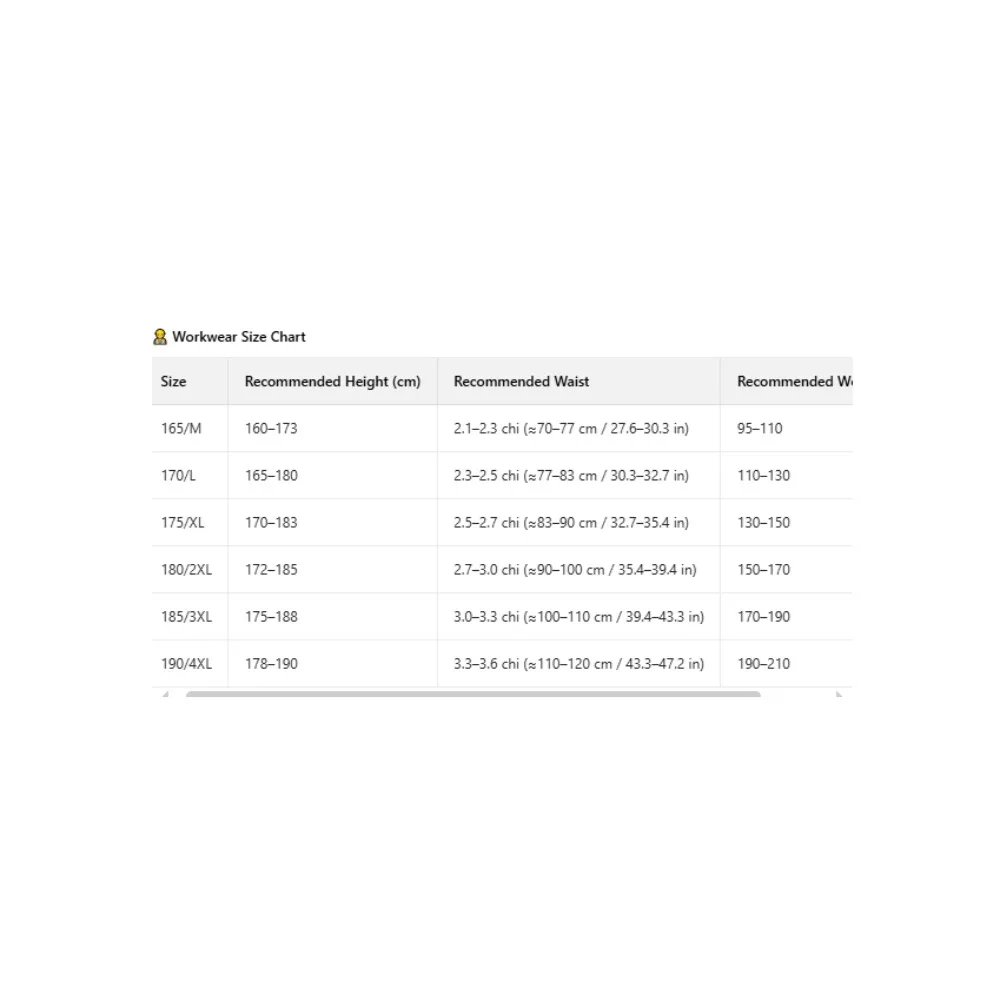Click the 175/XL size cell
The image size is (1000, 1000).
tap(182, 522)
